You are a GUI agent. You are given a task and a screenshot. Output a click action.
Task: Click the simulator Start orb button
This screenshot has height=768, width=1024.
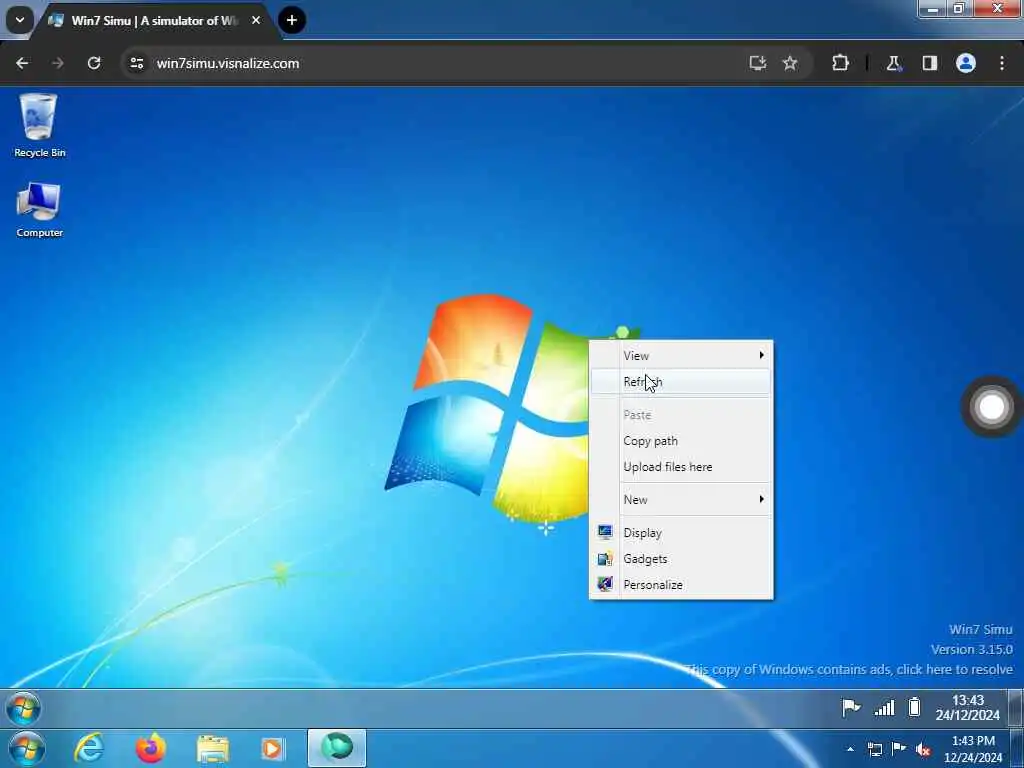click(x=23, y=708)
